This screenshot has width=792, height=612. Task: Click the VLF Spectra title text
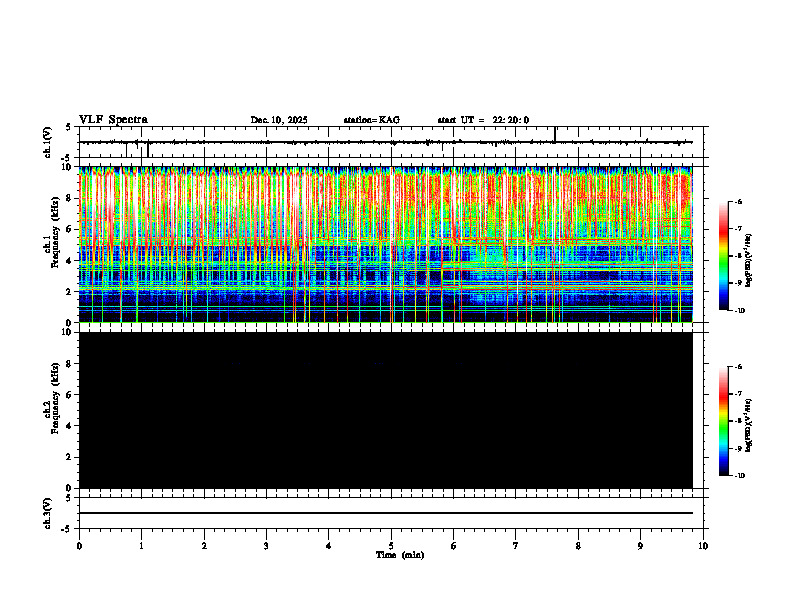coord(113,120)
